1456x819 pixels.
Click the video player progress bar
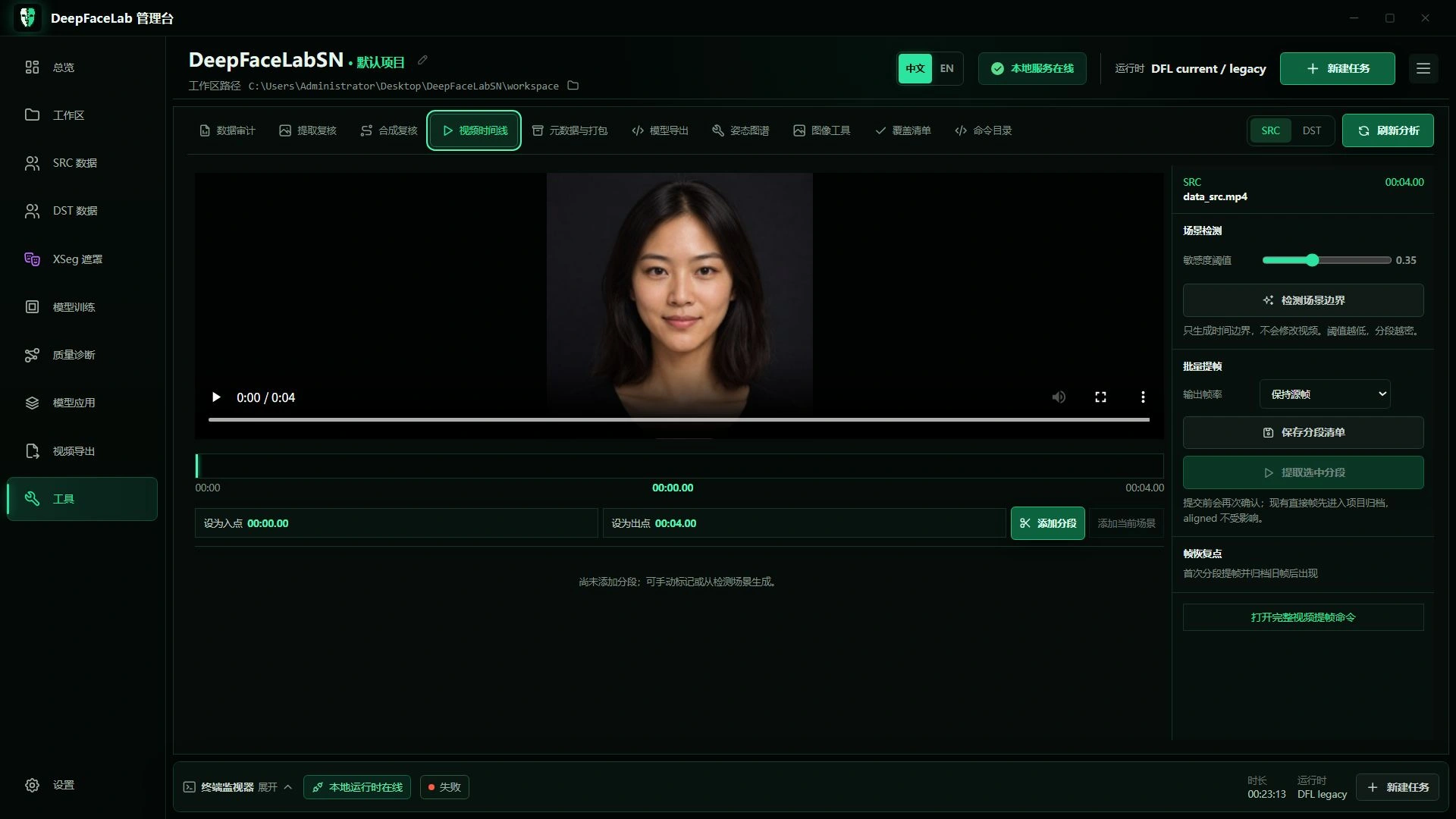(x=679, y=419)
